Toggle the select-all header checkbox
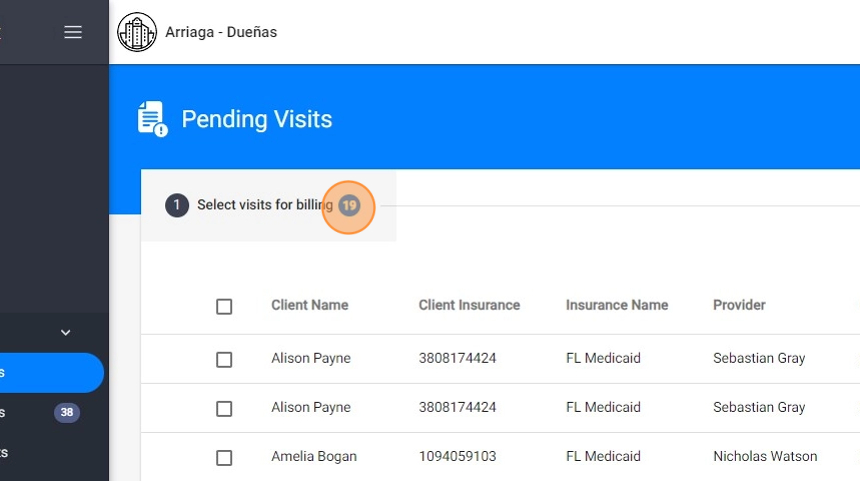 coord(224,306)
